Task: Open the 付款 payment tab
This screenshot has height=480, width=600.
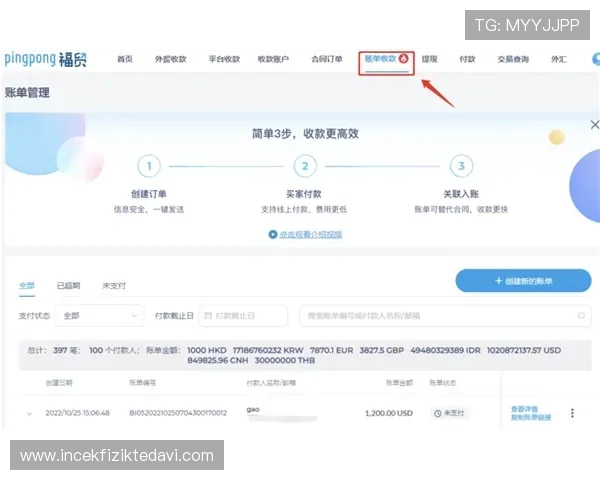Action: [x=467, y=59]
